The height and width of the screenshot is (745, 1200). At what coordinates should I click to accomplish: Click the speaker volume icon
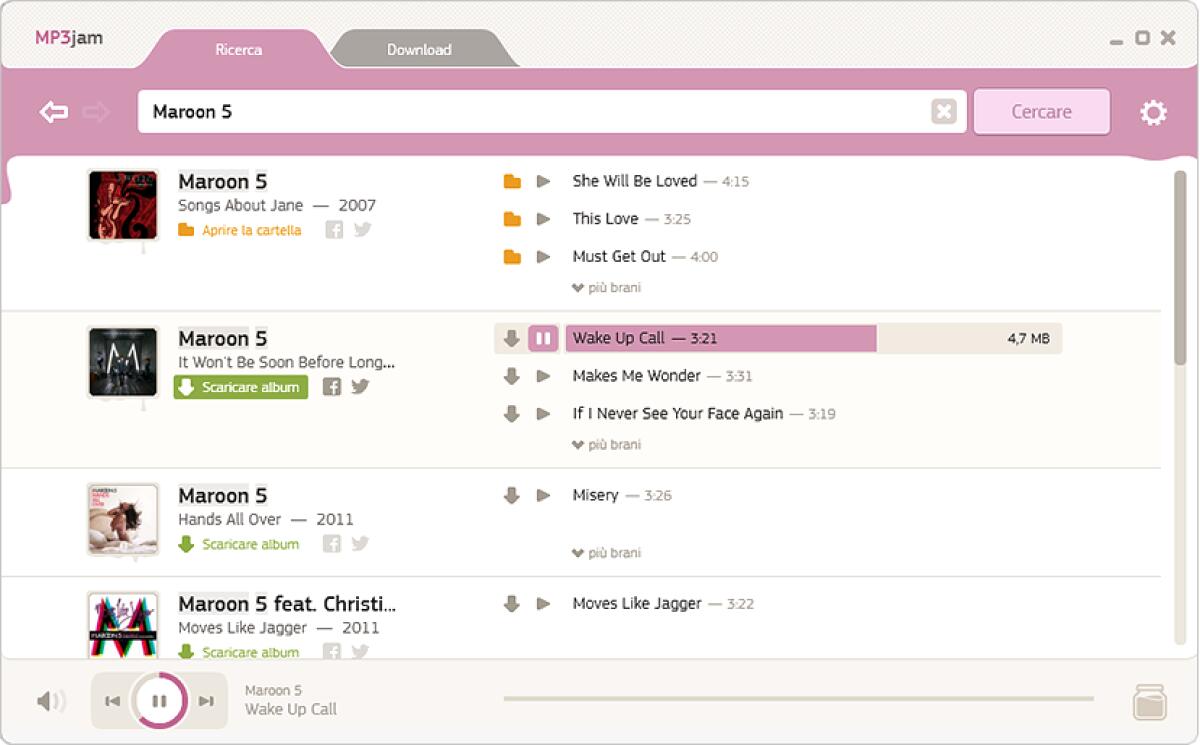point(48,701)
